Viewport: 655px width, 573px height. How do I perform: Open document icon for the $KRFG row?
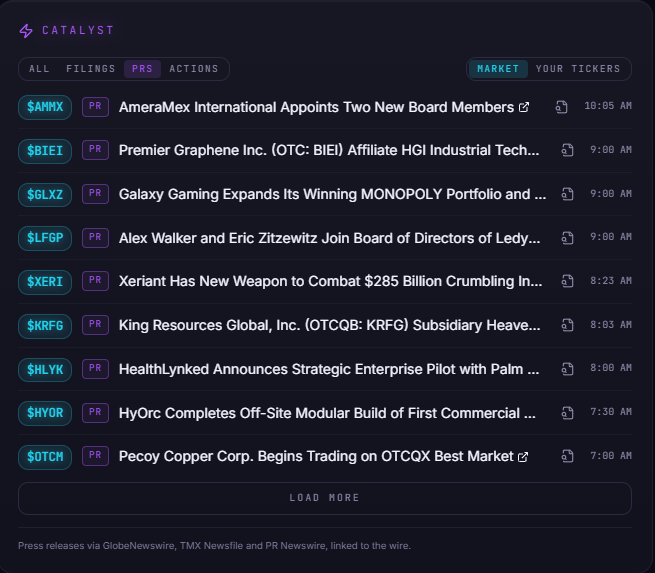pos(567,325)
